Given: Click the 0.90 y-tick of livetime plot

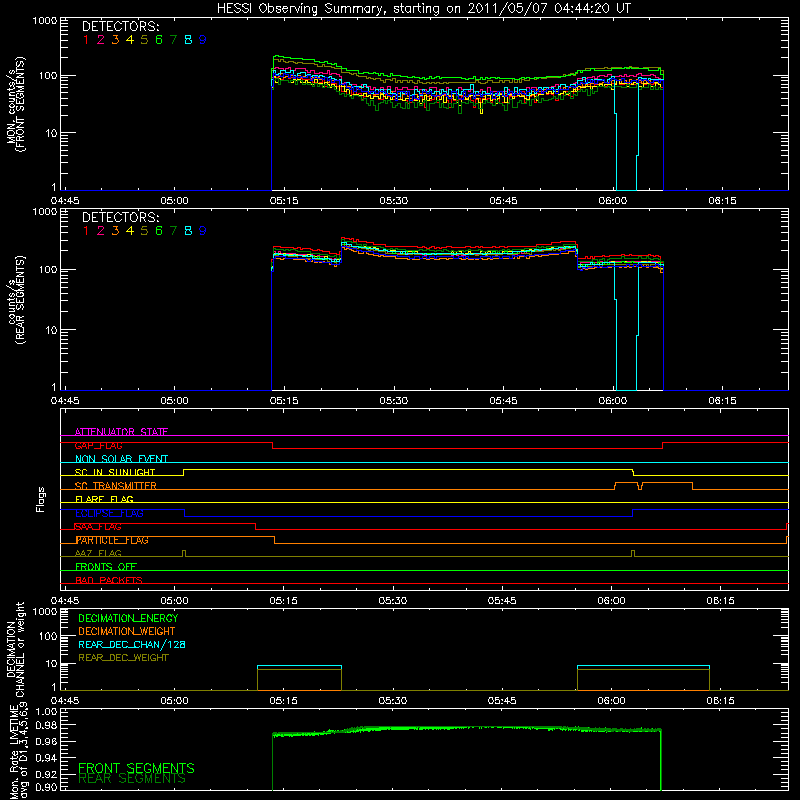Looking at the screenshot, I should [x=47, y=787].
